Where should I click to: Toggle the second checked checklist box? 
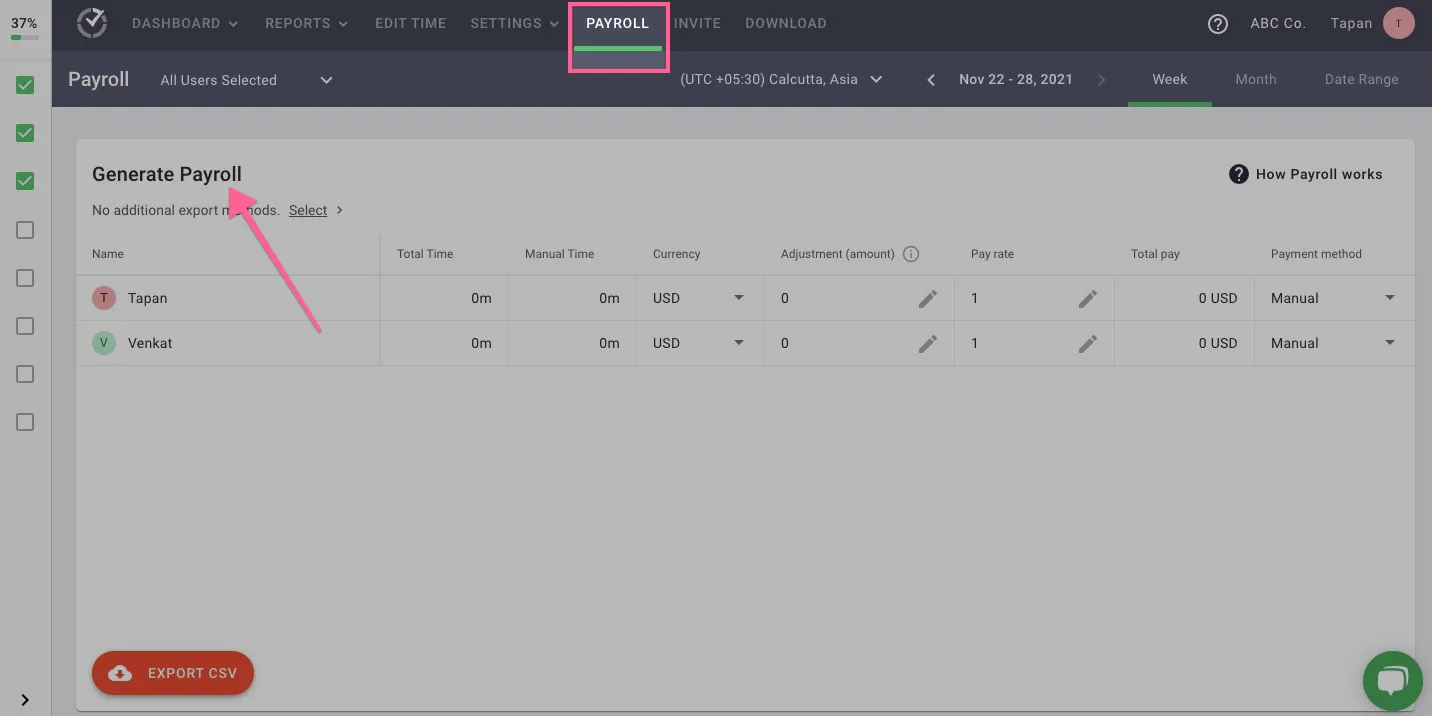pyautogui.click(x=25, y=133)
